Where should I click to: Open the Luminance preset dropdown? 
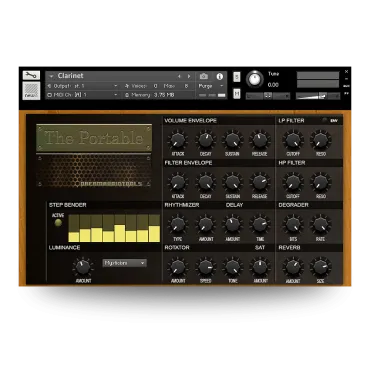coord(124,263)
